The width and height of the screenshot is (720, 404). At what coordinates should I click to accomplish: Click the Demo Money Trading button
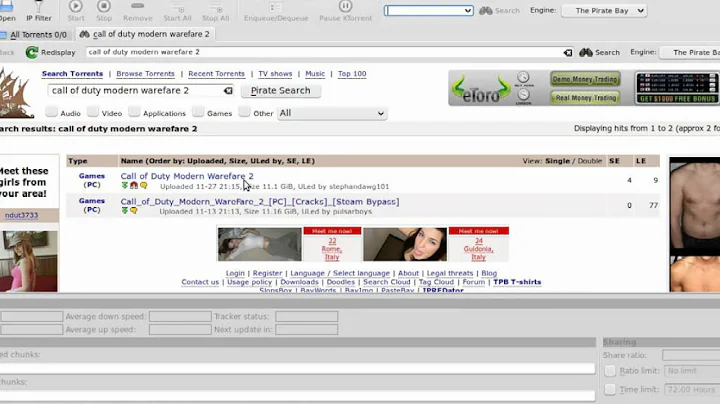pos(585,79)
